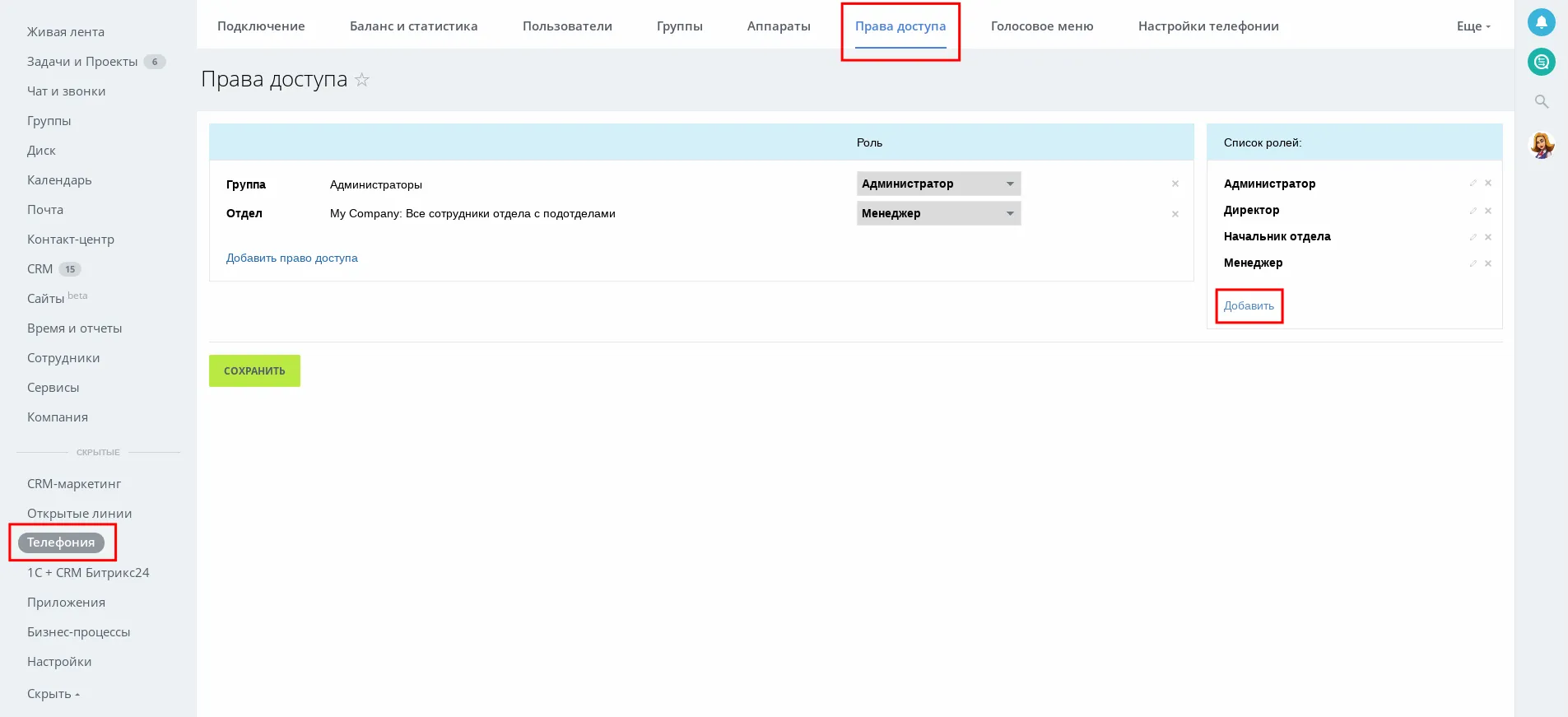1568x717 pixels.
Task: Open role dropdown for My Company department
Action: pos(938,213)
